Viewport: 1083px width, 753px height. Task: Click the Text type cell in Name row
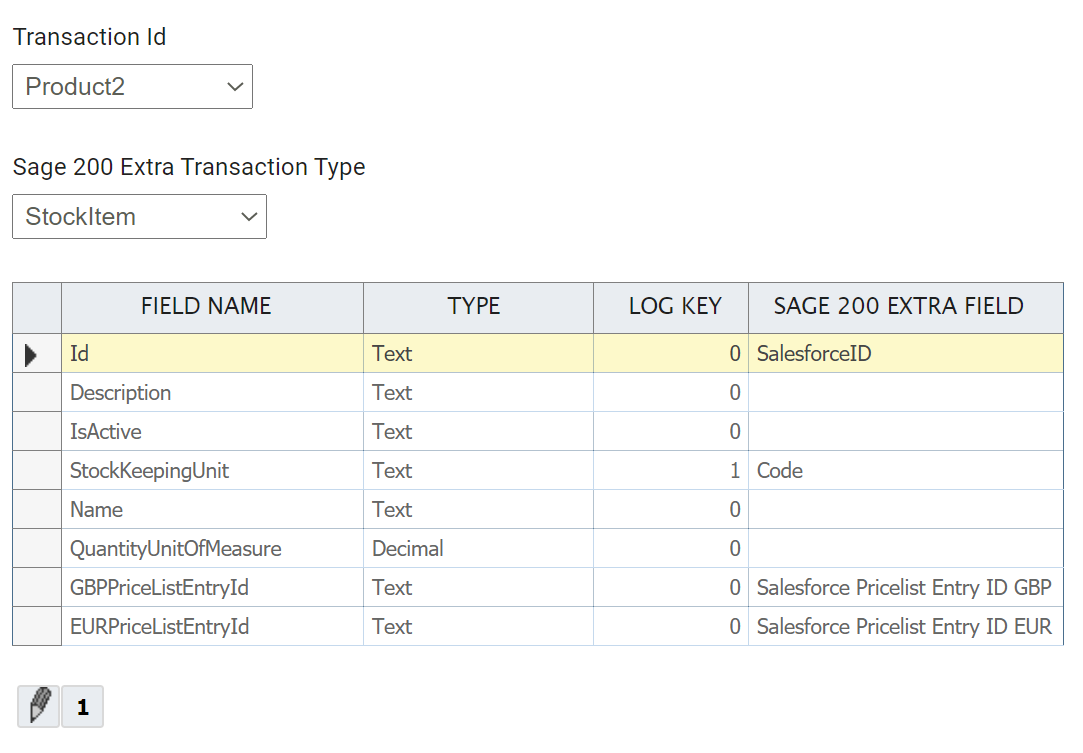tap(478, 510)
